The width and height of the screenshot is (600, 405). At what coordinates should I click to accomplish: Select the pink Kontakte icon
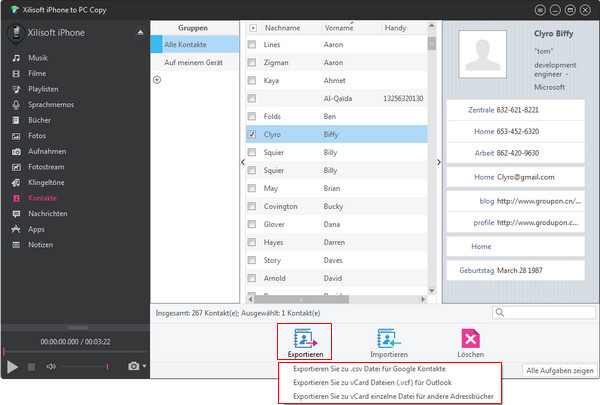pyautogui.click(x=16, y=198)
